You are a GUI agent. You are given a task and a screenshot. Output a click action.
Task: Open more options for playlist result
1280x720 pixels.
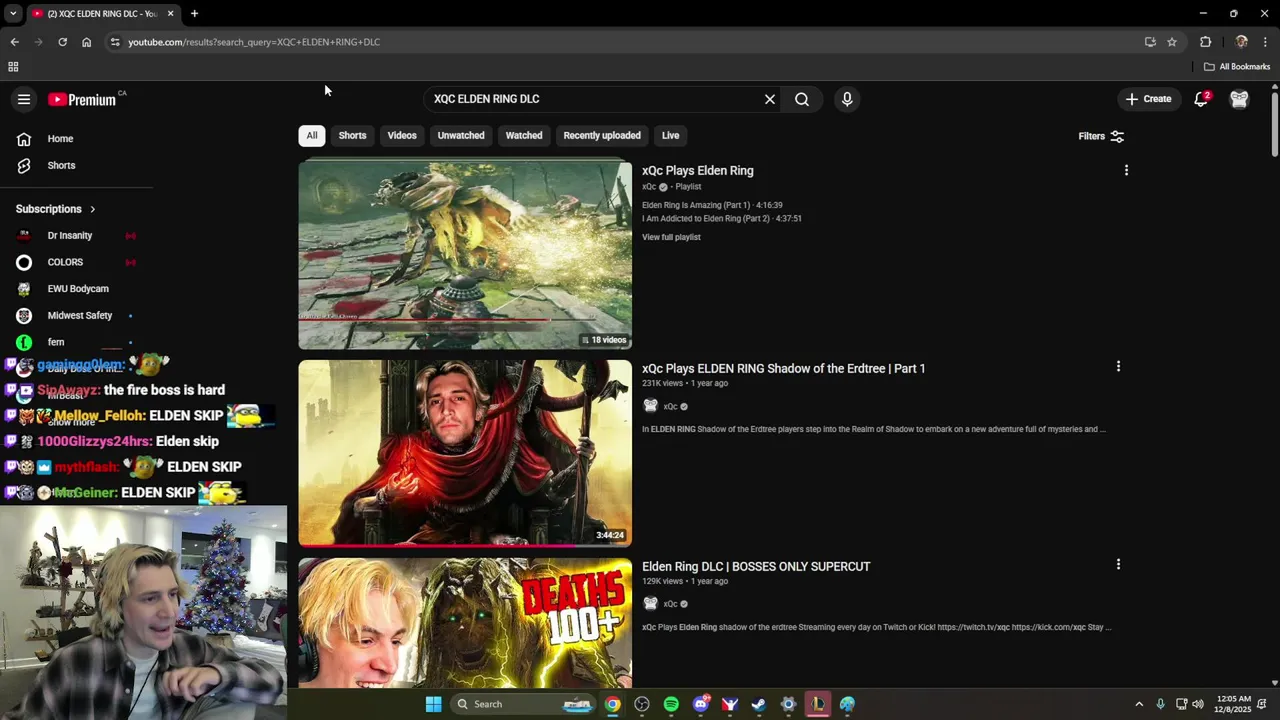click(x=1126, y=171)
